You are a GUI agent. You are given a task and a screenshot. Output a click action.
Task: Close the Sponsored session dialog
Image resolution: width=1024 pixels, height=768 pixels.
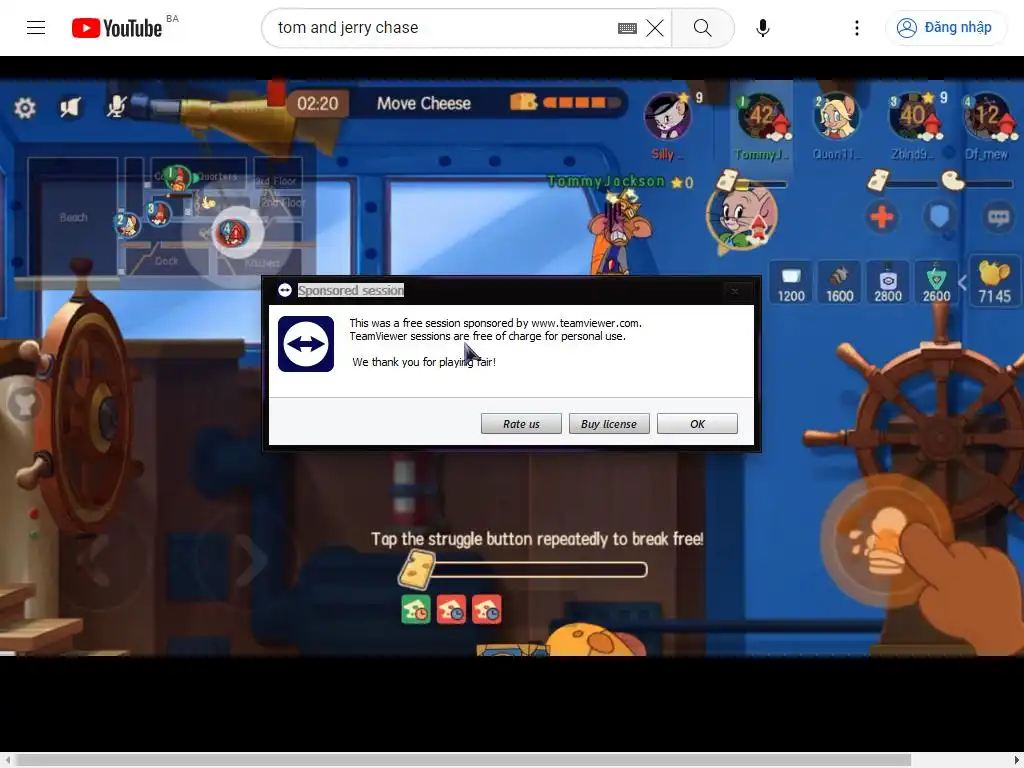coord(735,291)
